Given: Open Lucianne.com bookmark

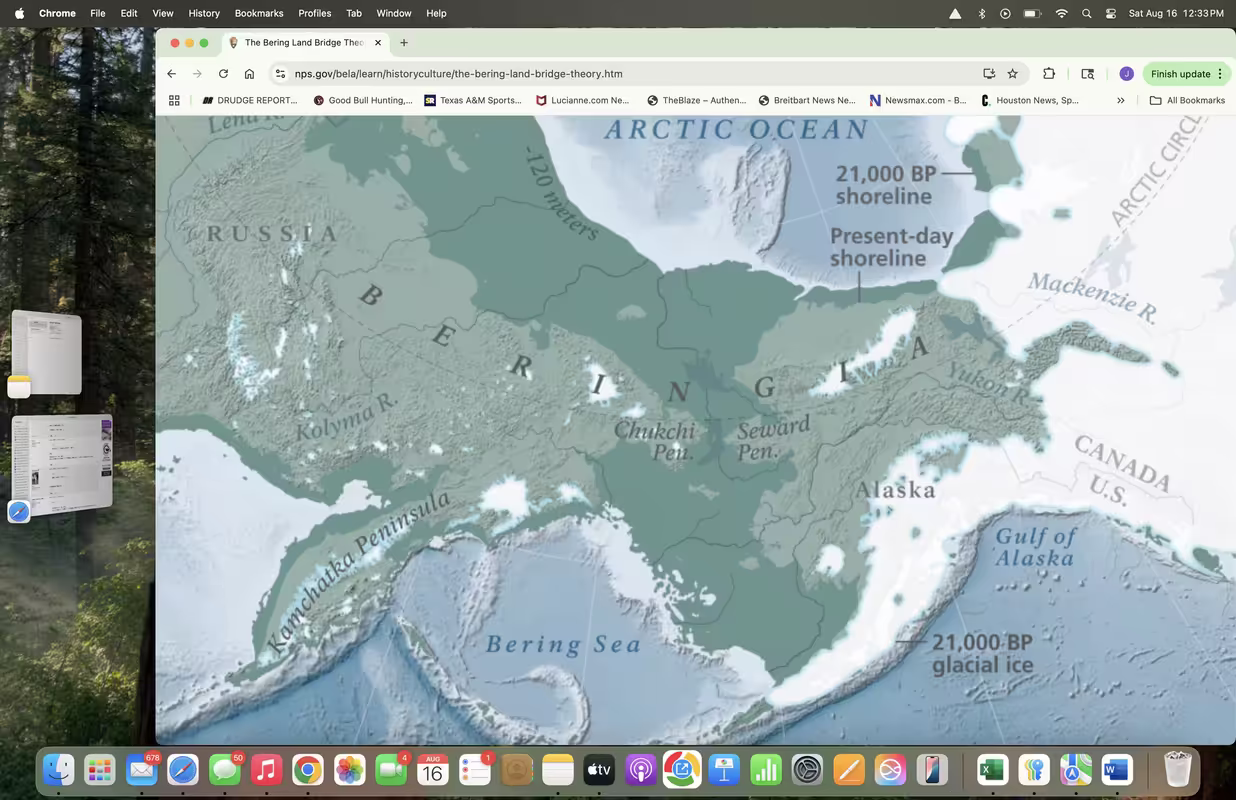Looking at the screenshot, I should (585, 100).
